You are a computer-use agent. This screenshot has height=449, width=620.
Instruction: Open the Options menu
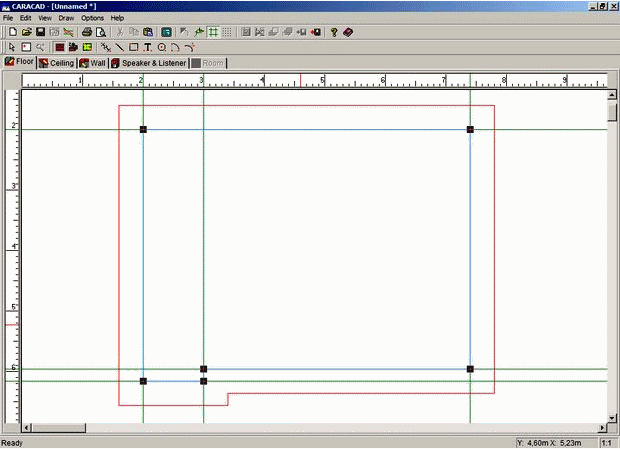click(x=93, y=18)
